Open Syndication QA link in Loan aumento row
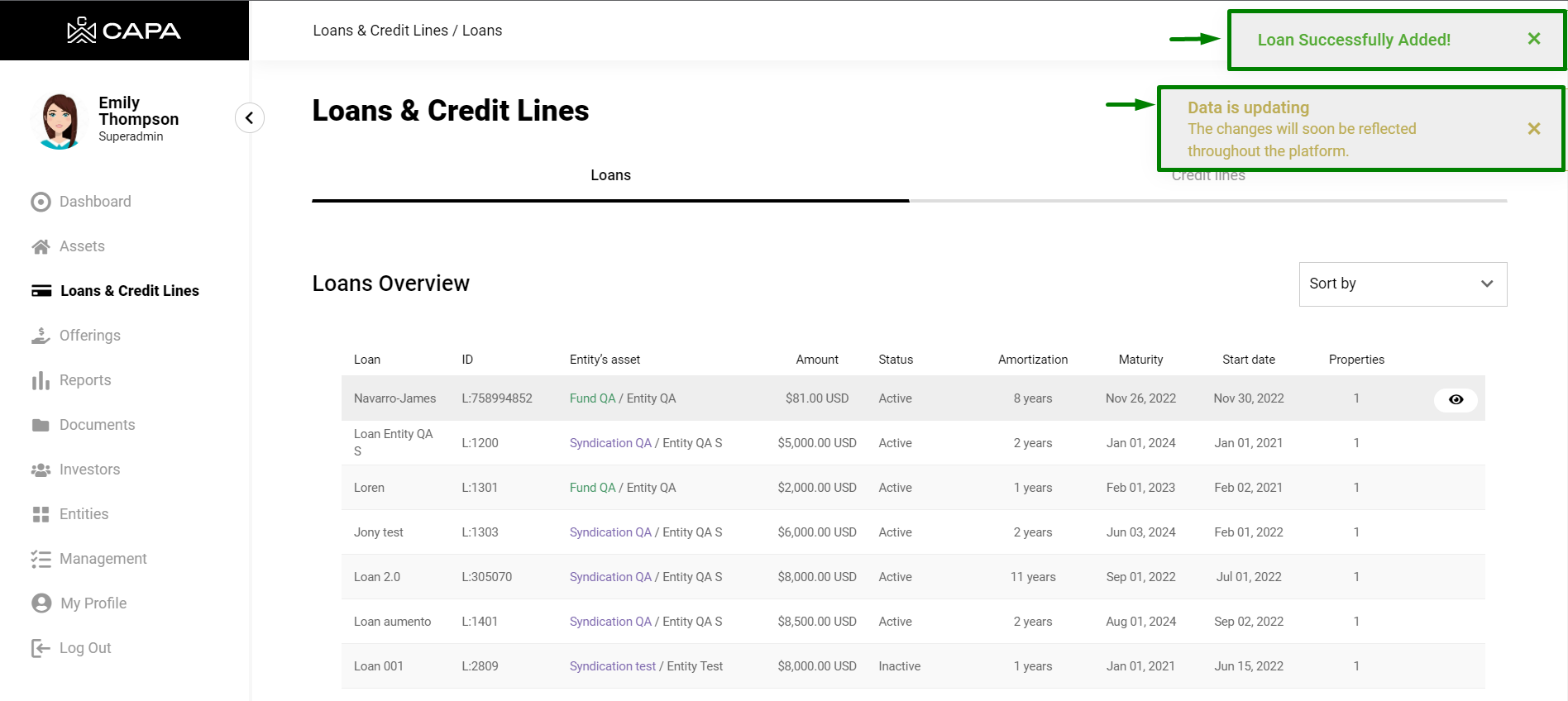Image resolution: width=1568 pixels, height=701 pixels. coord(610,622)
